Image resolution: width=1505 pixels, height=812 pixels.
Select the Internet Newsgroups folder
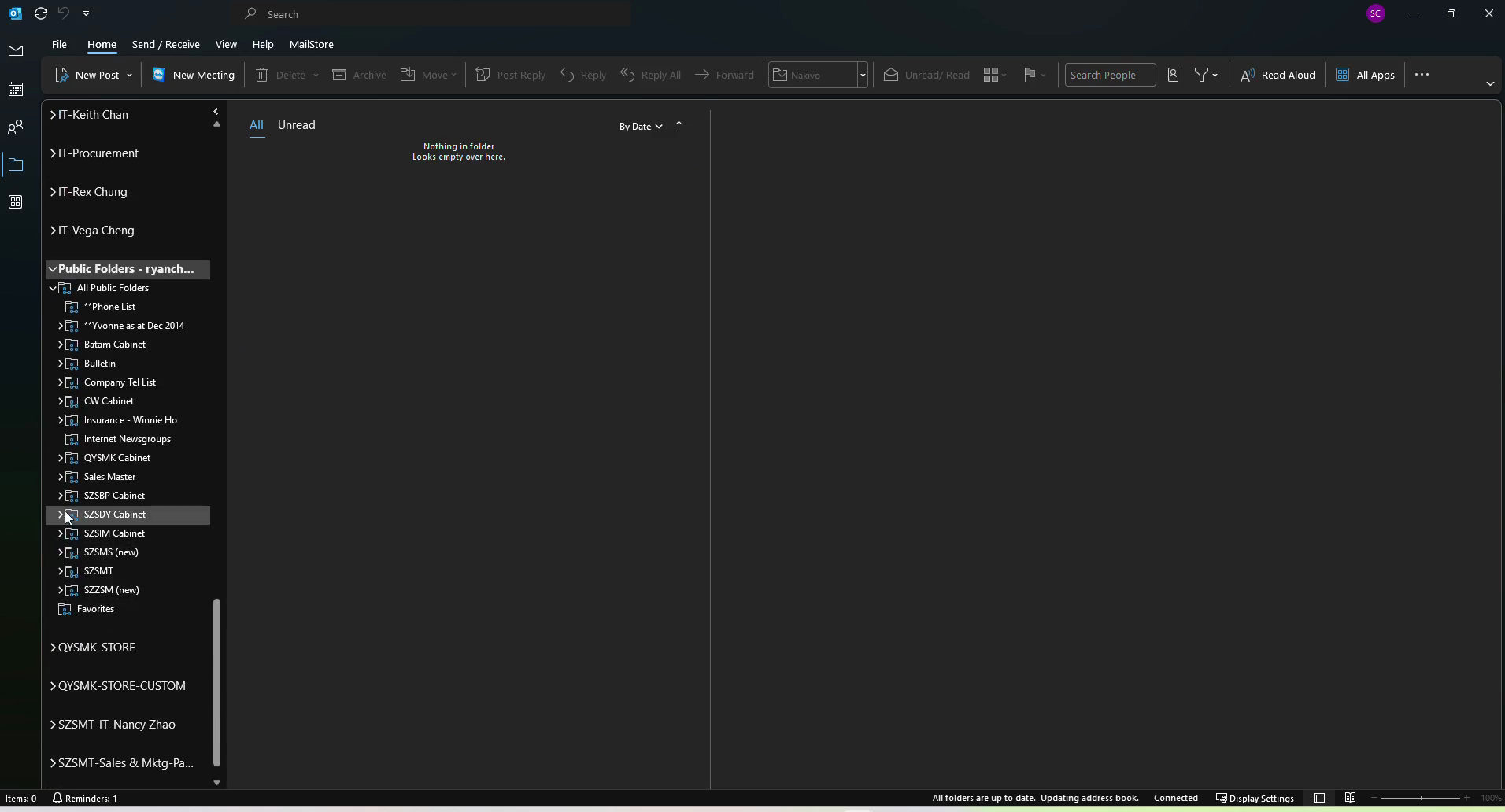[128, 439]
